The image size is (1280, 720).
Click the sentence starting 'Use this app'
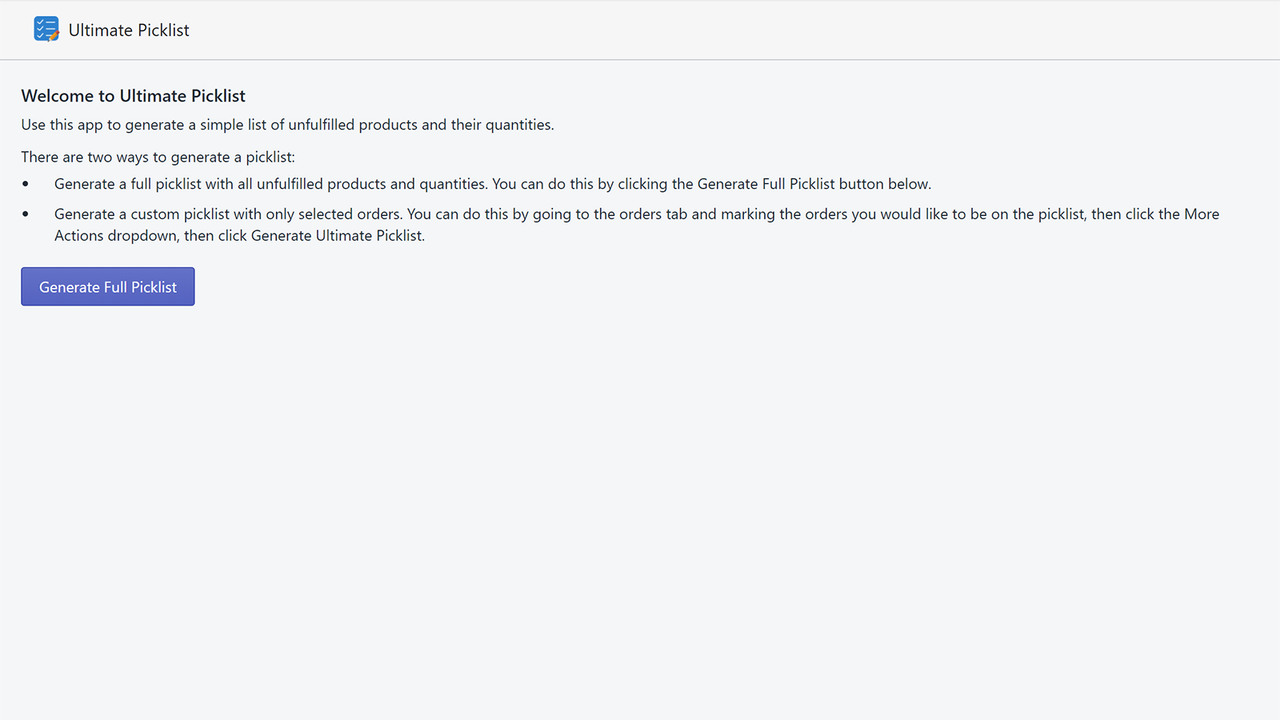pos(288,125)
